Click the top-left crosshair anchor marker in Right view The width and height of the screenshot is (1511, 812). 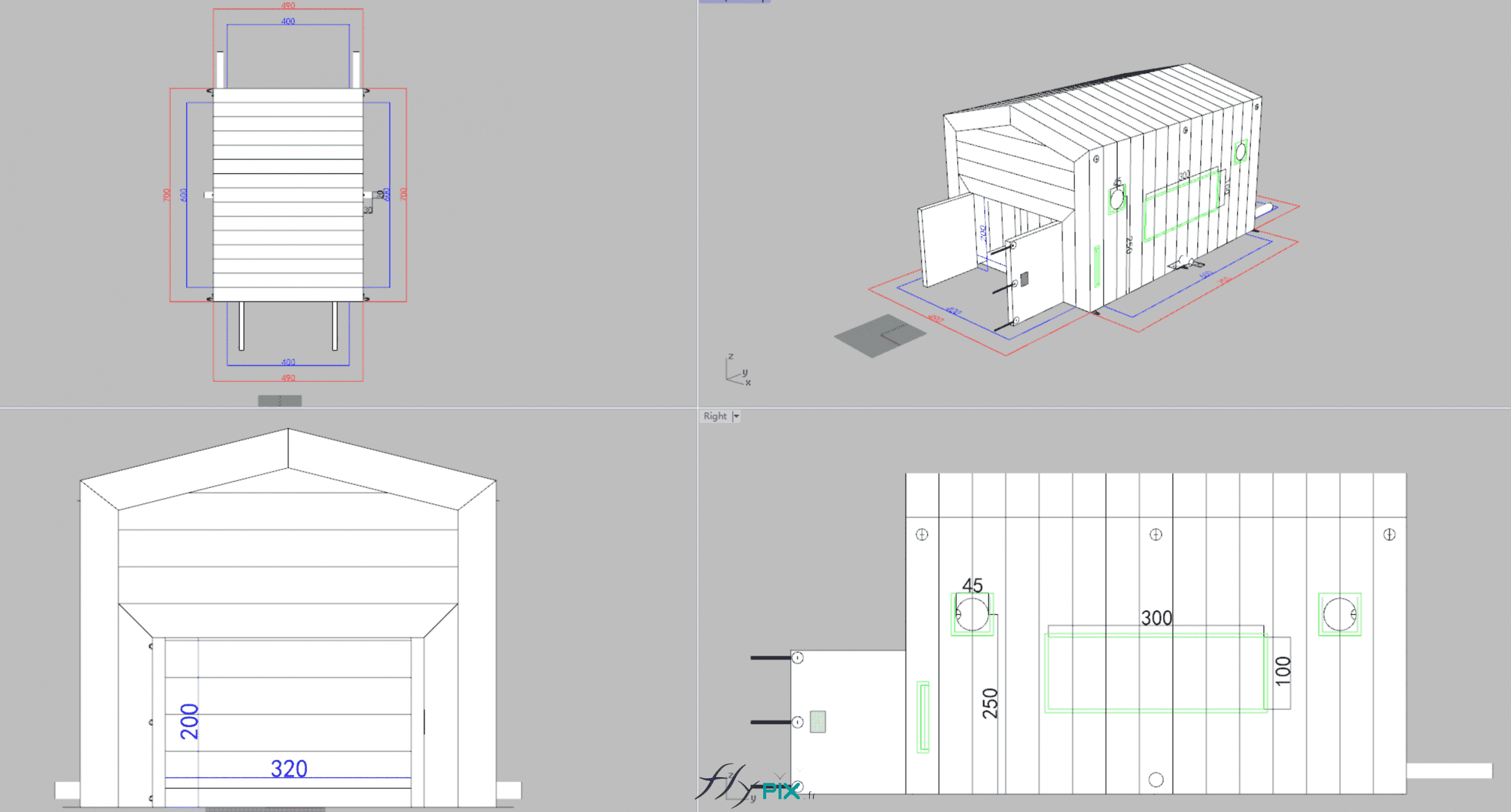[x=921, y=534]
